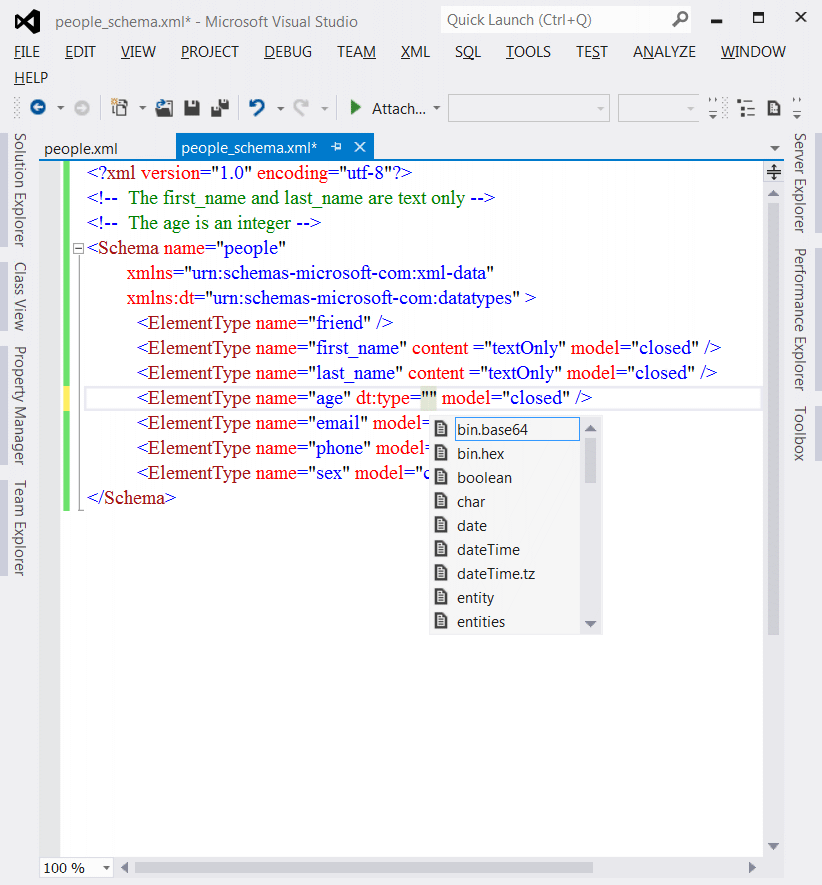Click the IntelliSense list scrollbar thumb
The width and height of the screenshot is (822, 885).
[591, 461]
